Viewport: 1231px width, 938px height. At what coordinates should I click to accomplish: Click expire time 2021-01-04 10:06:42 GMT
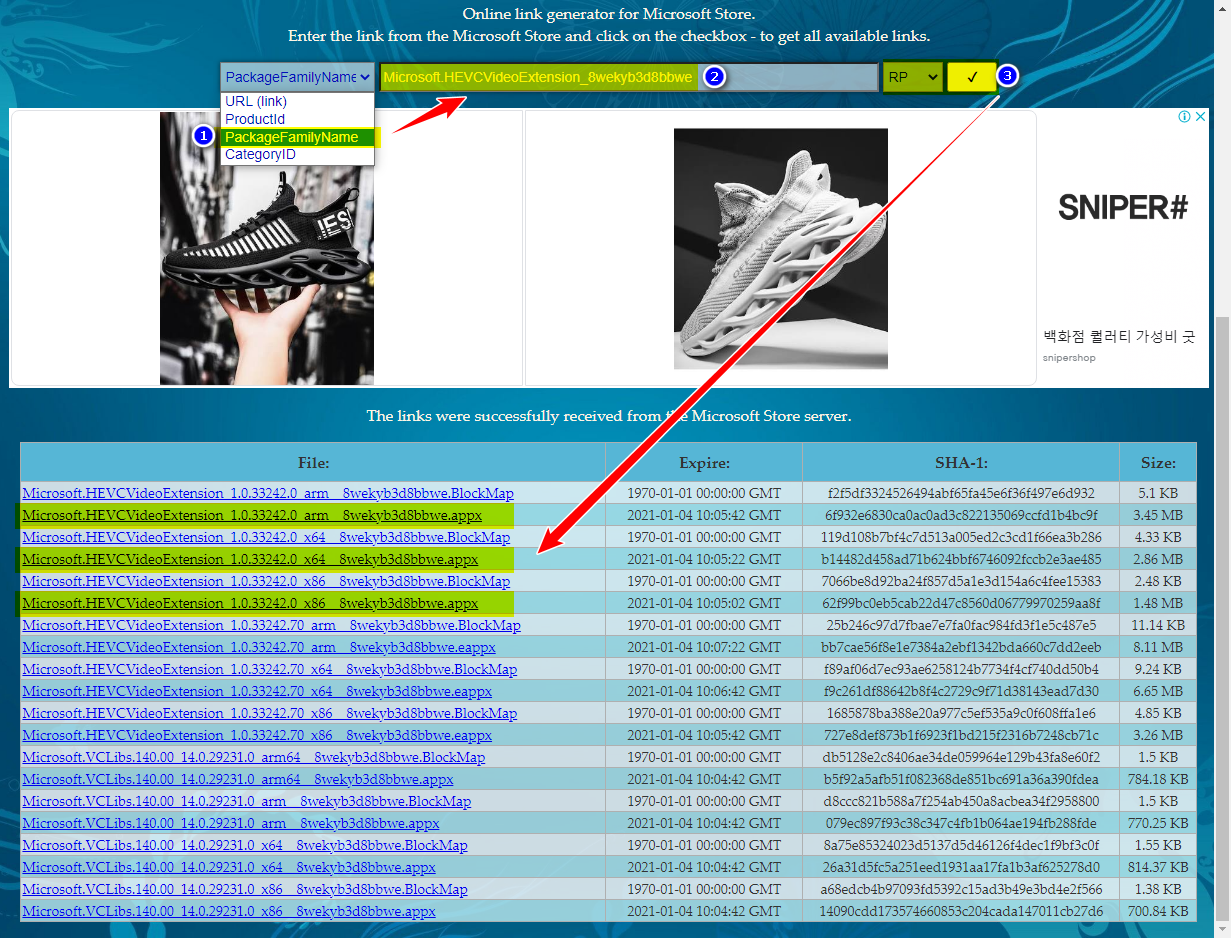pyautogui.click(x=704, y=691)
